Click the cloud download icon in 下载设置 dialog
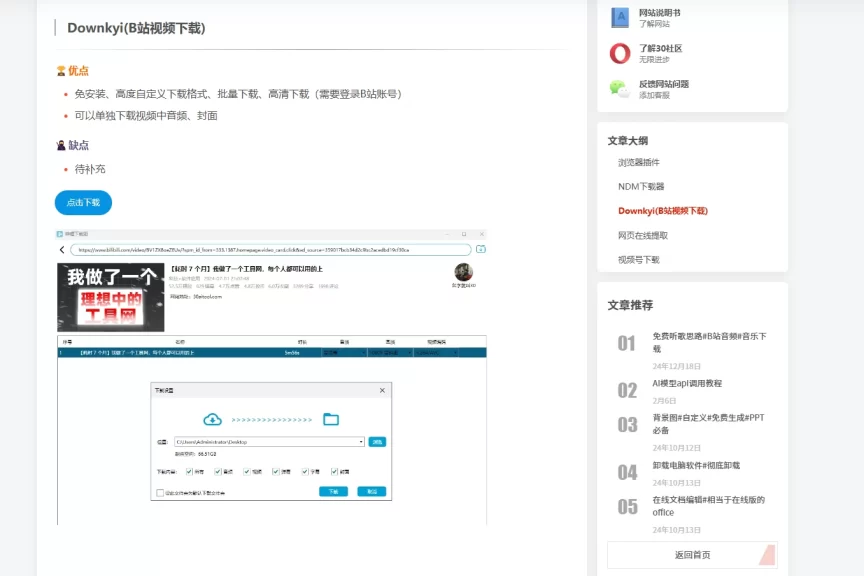This screenshot has height=576, width=864. point(212,418)
